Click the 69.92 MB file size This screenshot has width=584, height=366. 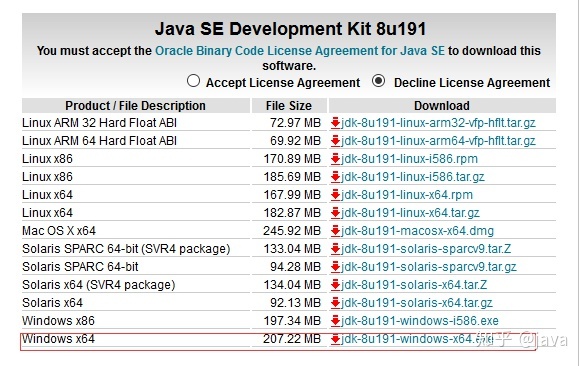[295, 141]
